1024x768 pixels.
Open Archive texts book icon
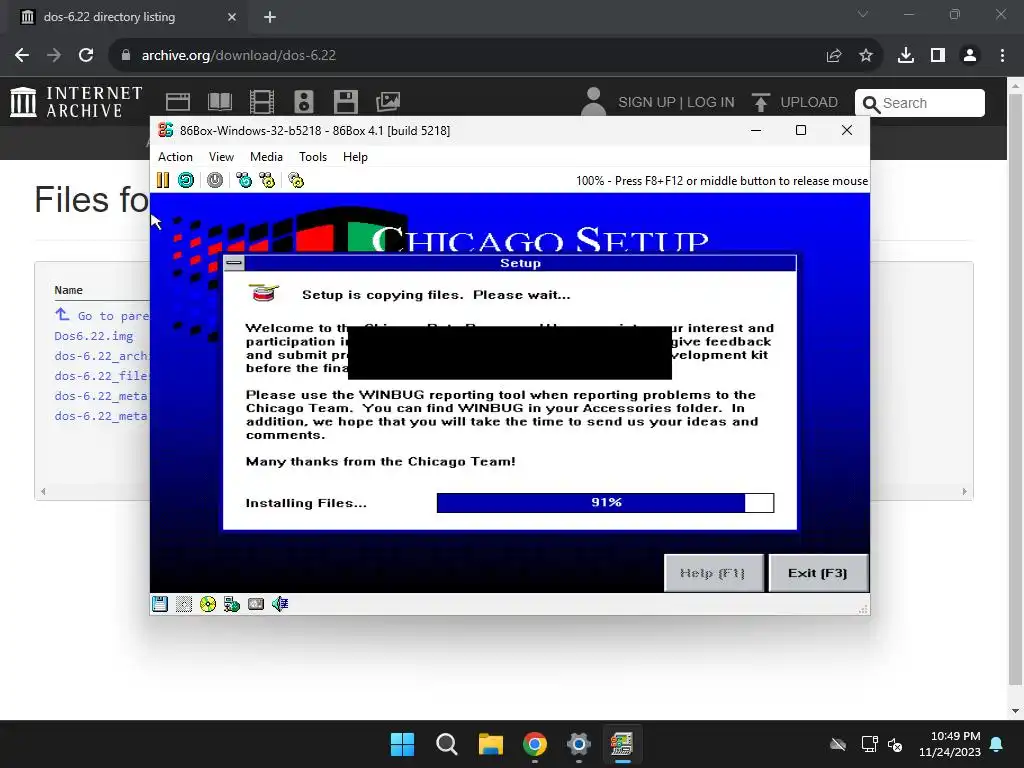(x=219, y=102)
